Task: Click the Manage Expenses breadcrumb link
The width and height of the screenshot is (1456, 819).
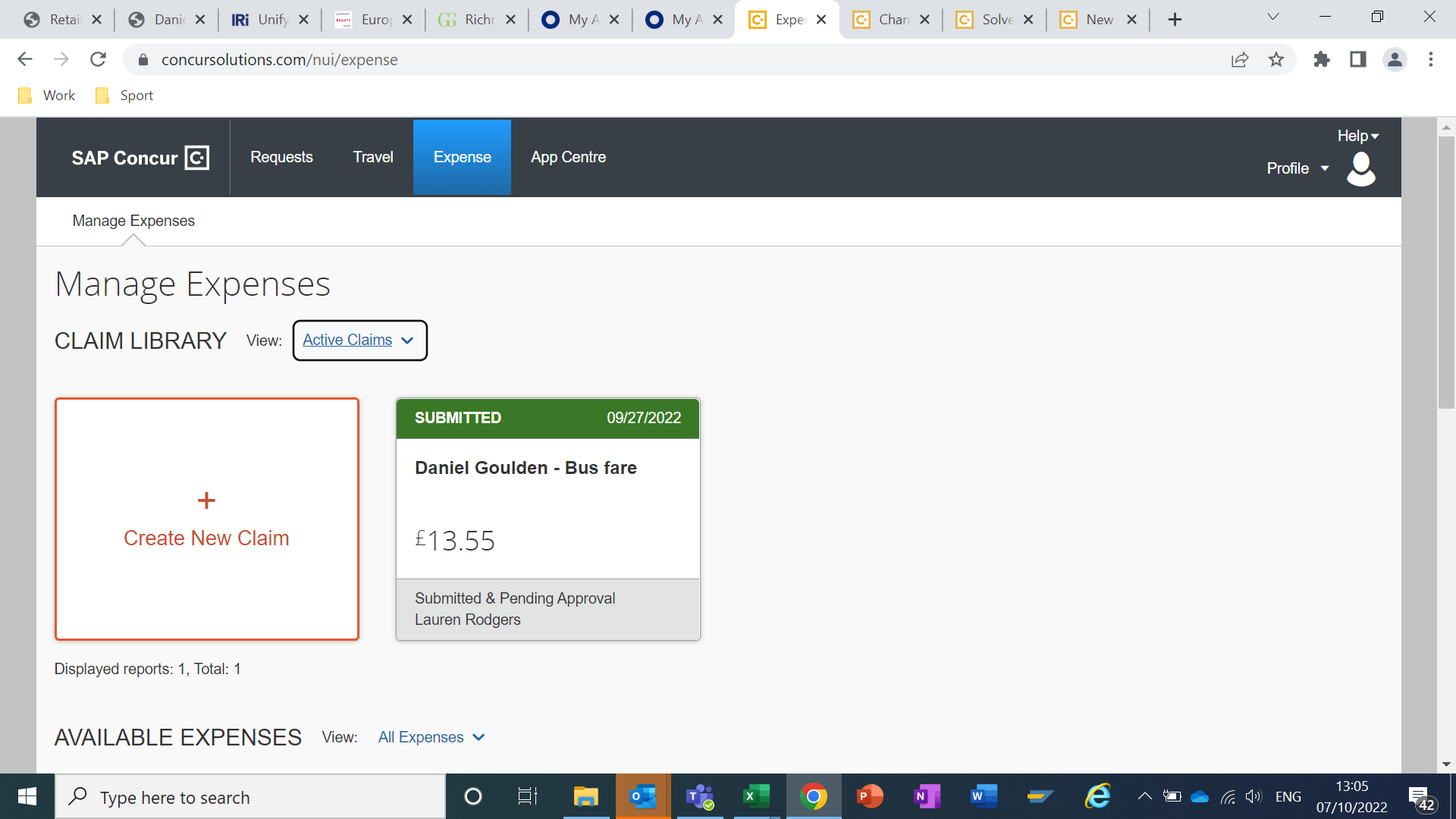Action: pyautogui.click(x=133, y=220)
